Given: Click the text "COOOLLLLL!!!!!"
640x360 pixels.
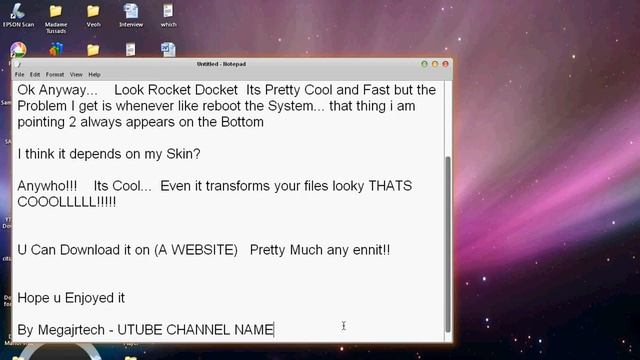Looking at the screenshot, I should click(67, 202).
